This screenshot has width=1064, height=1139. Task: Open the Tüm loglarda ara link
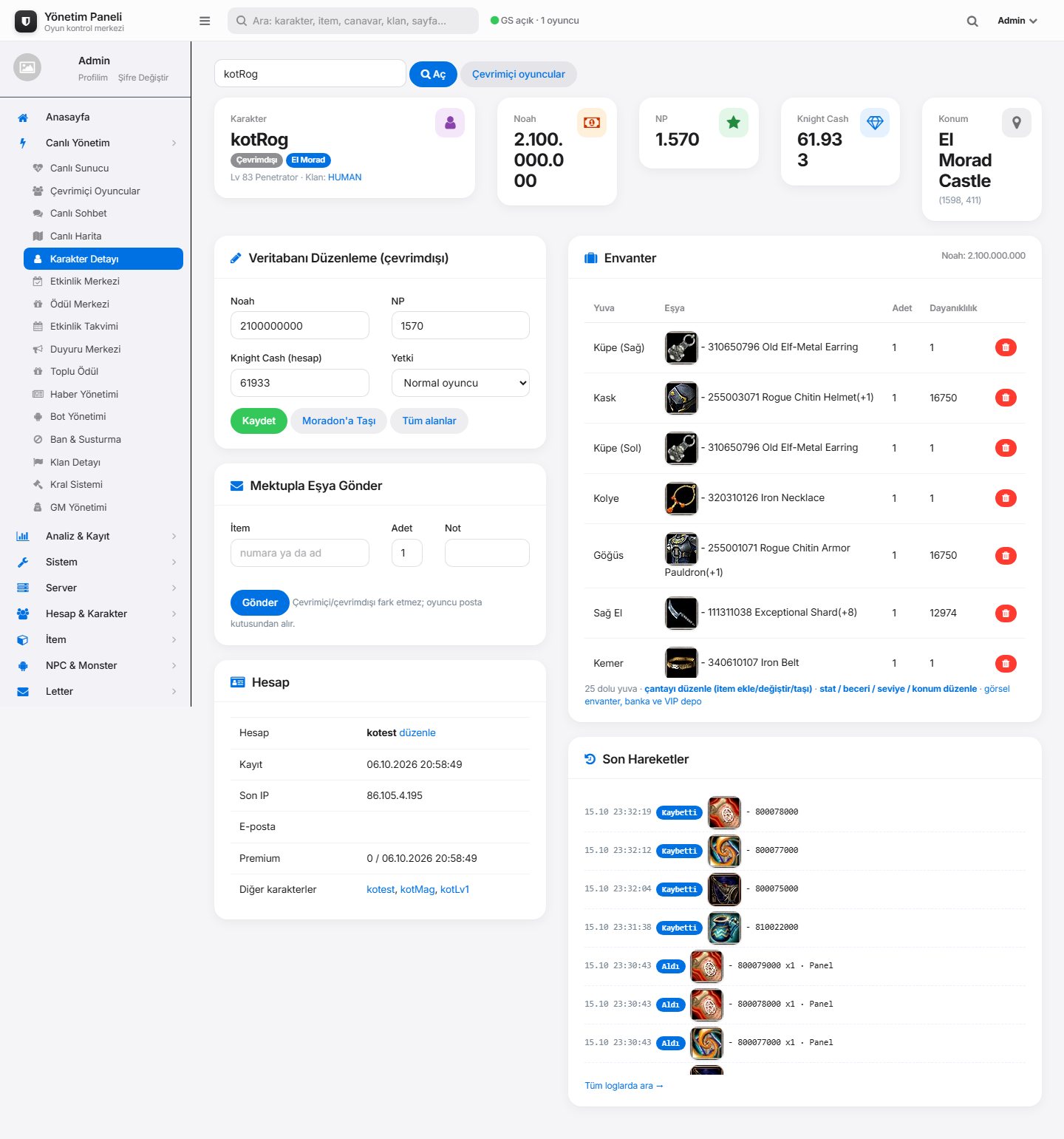tap(624, 1086)
